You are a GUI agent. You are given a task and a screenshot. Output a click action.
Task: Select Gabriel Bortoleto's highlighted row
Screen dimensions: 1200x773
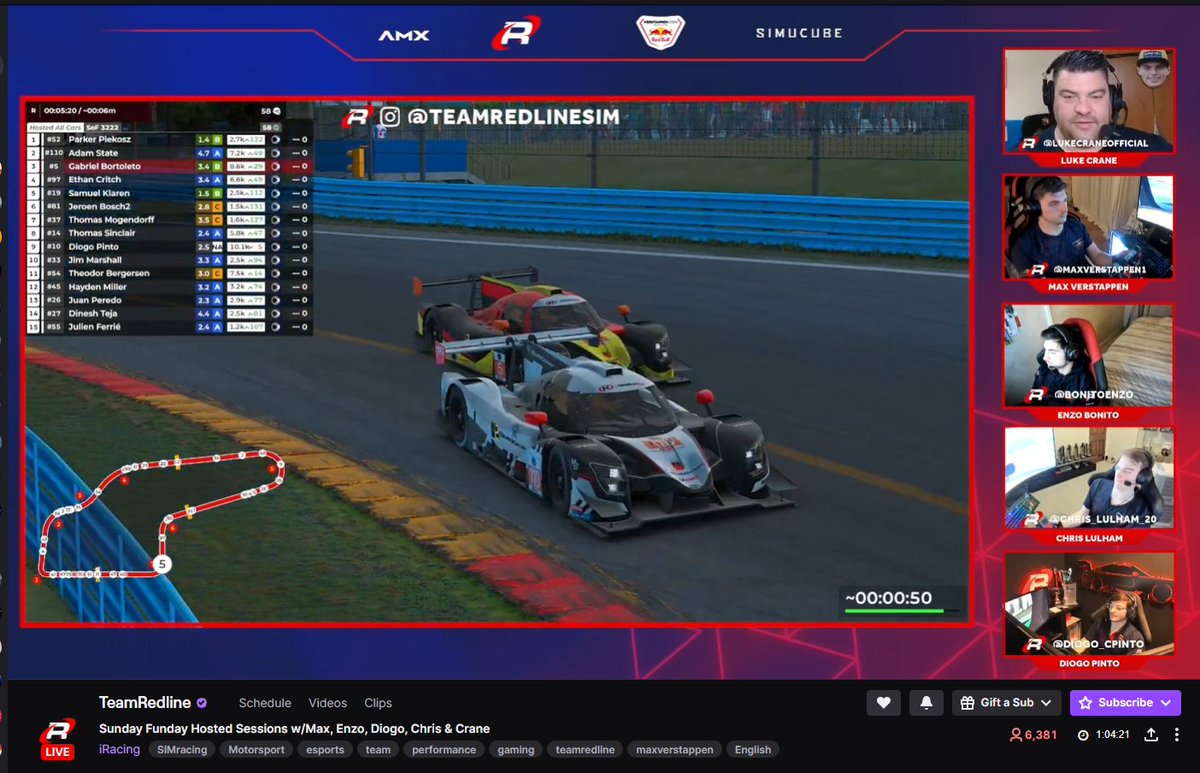click(168, 166)
